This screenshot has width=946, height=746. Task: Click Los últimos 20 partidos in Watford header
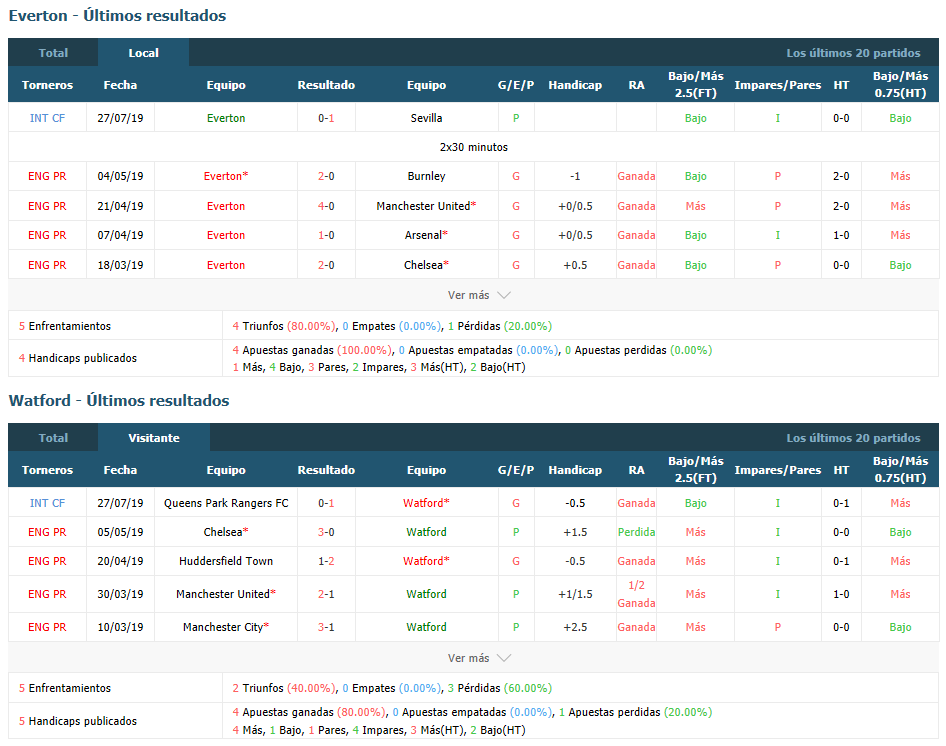[x=853, y=438]
